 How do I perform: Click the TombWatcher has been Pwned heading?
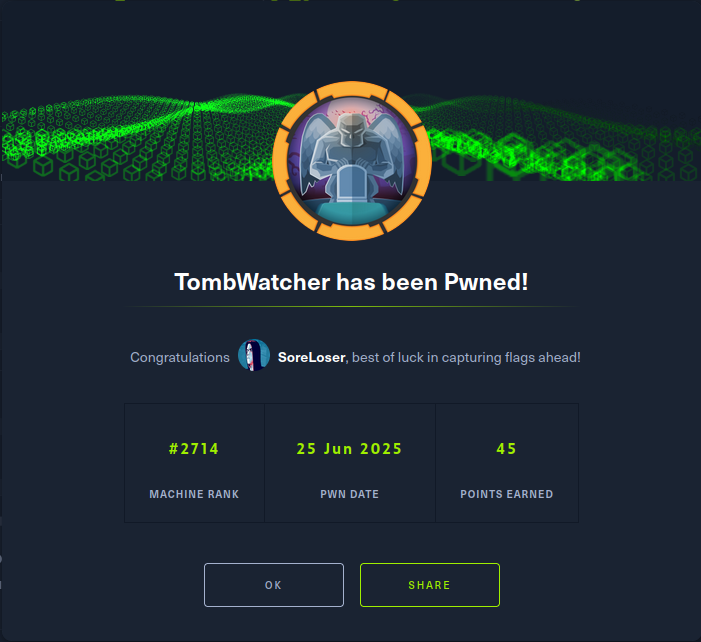click(x=351, y=282)
